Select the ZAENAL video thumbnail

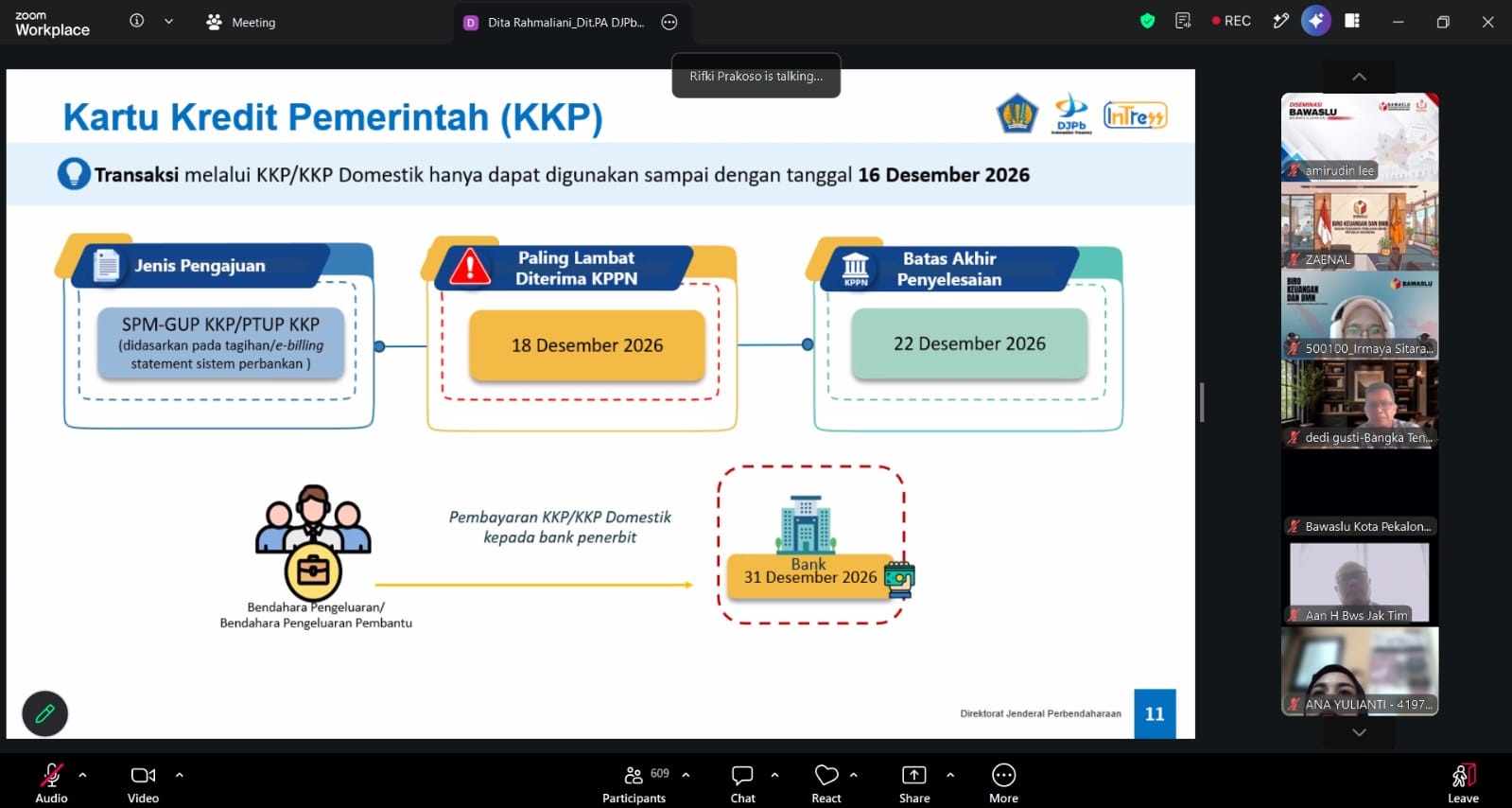(x=1360, y=226)
